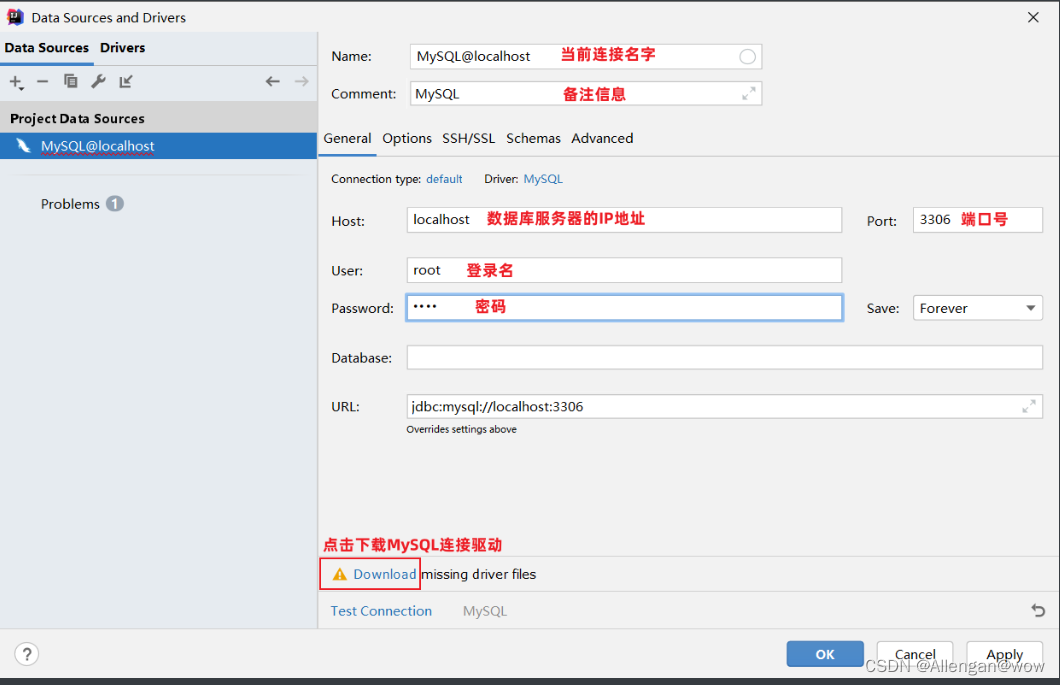The image size is (1060, 685).
Task: Click the revert changes arrow icon
Action: click(1038, 611)
